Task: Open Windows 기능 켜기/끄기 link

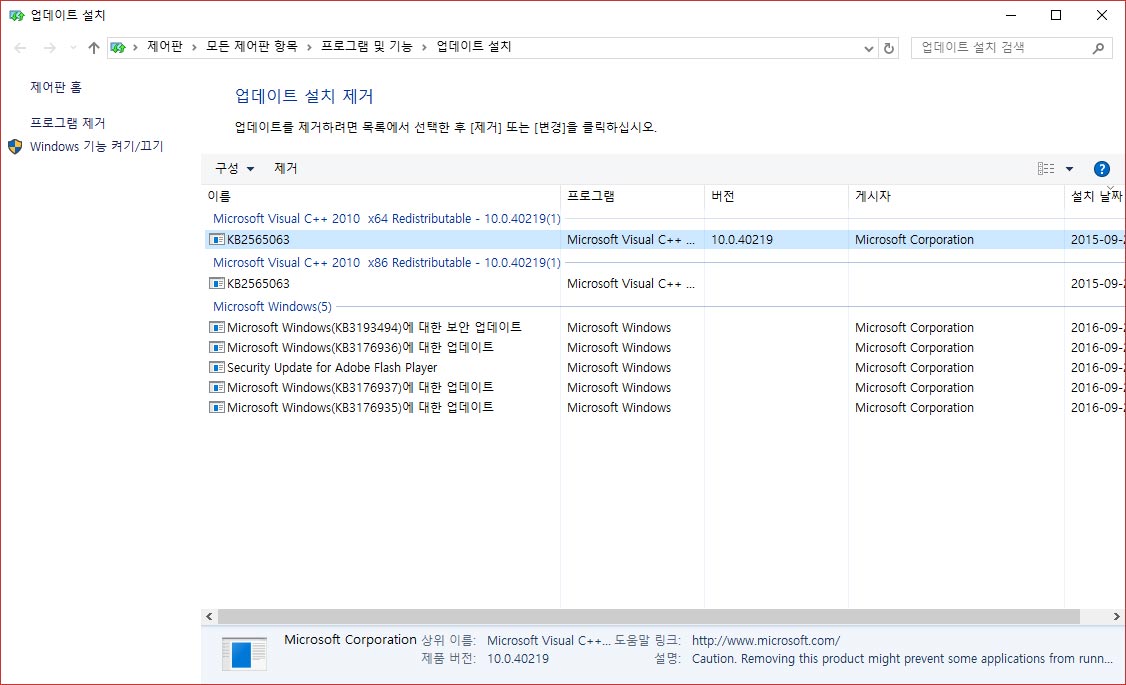Action: pos(96,146)
